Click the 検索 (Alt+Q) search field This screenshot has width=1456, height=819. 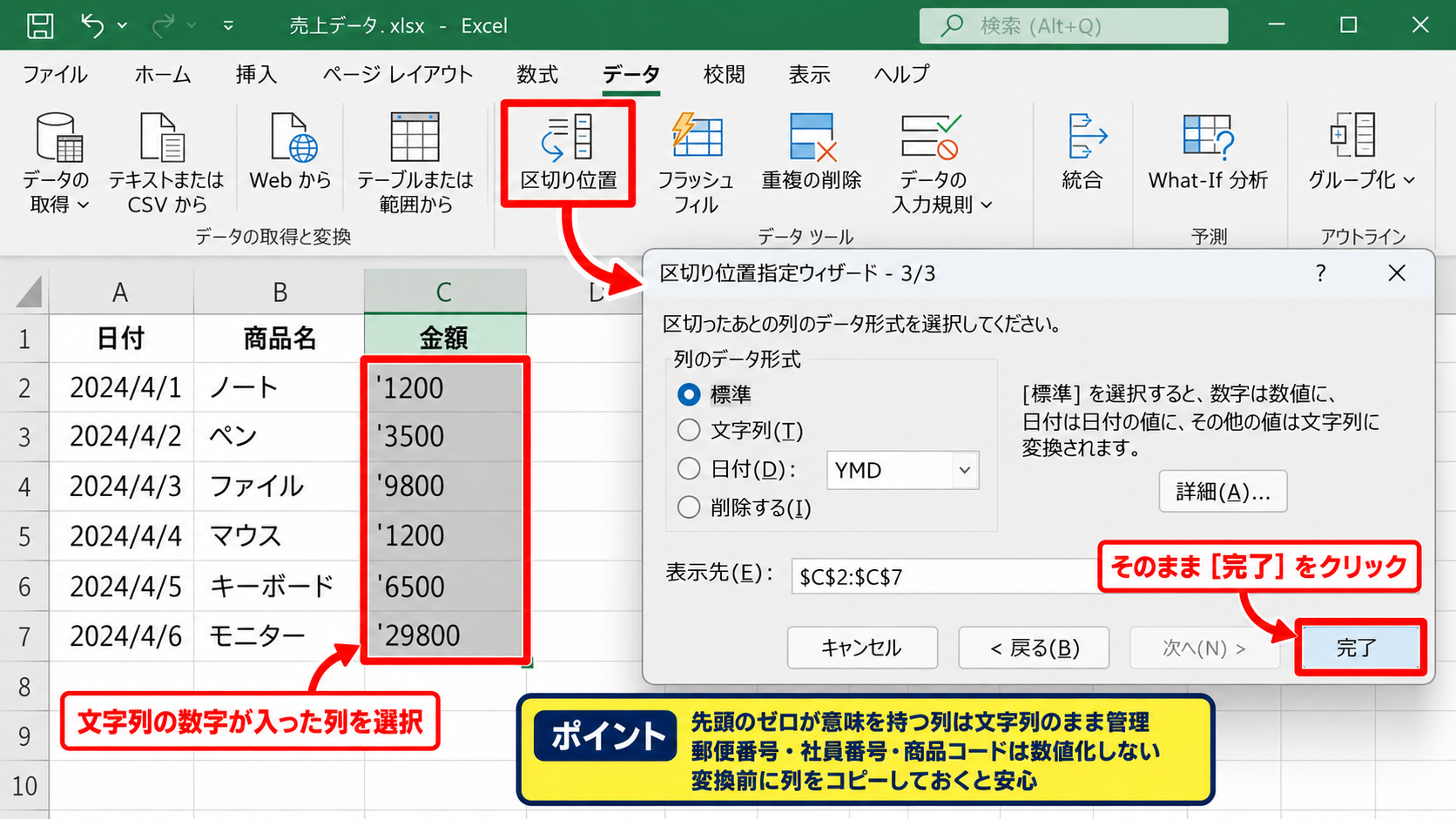pos(1074,26)
